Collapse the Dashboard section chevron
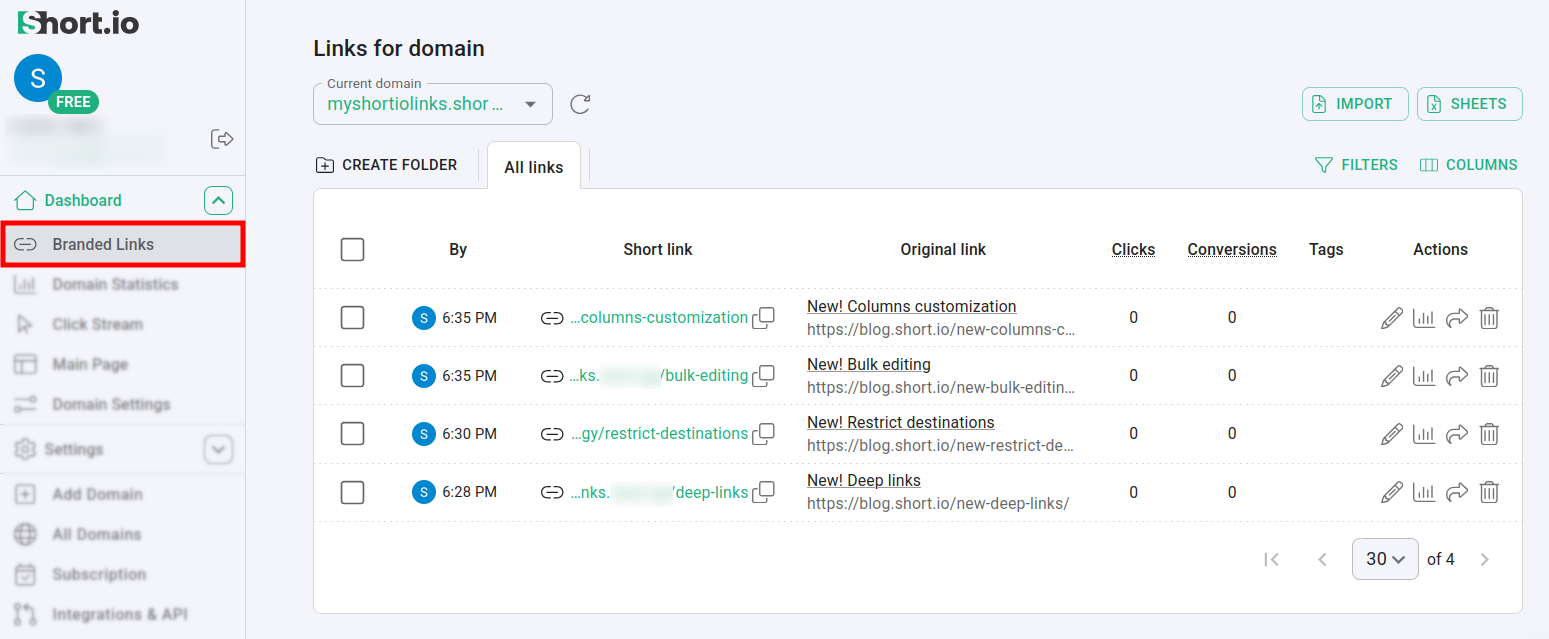This screenshot has width=1549, height=639. [218, 201]
